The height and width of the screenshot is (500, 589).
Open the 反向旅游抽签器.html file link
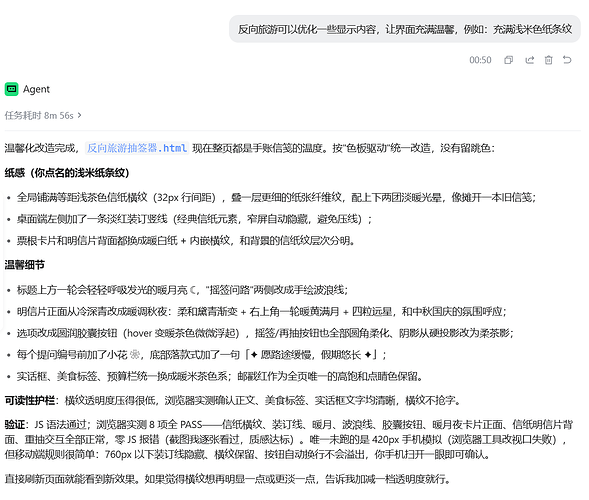137,148
